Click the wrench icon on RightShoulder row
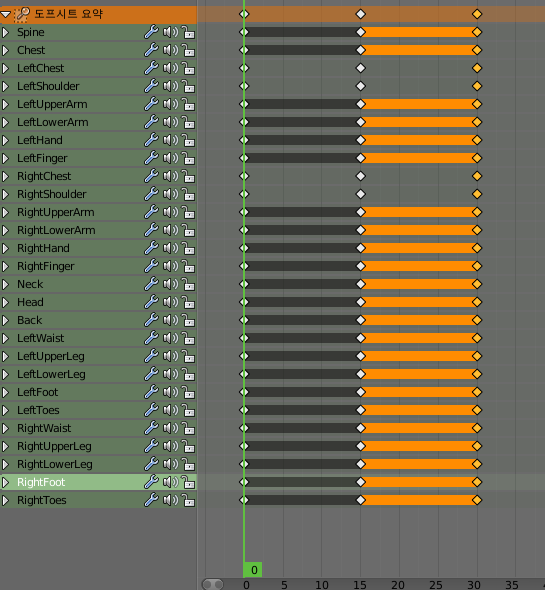 (x=151, y=194)
